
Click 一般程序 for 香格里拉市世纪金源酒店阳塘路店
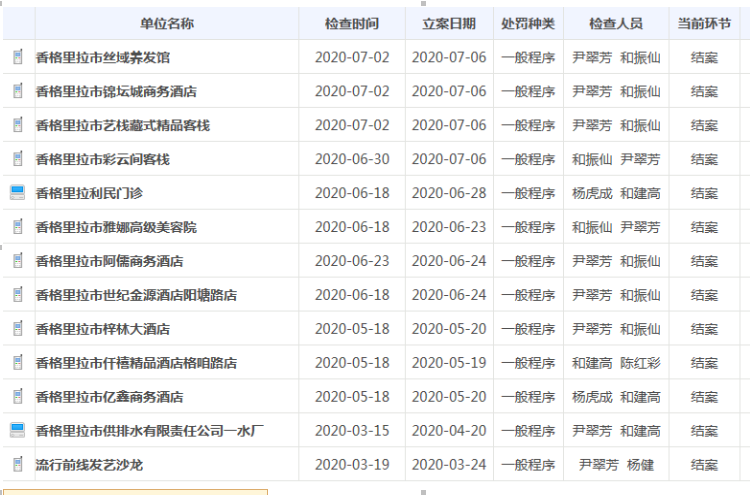(x=528, y=295)
